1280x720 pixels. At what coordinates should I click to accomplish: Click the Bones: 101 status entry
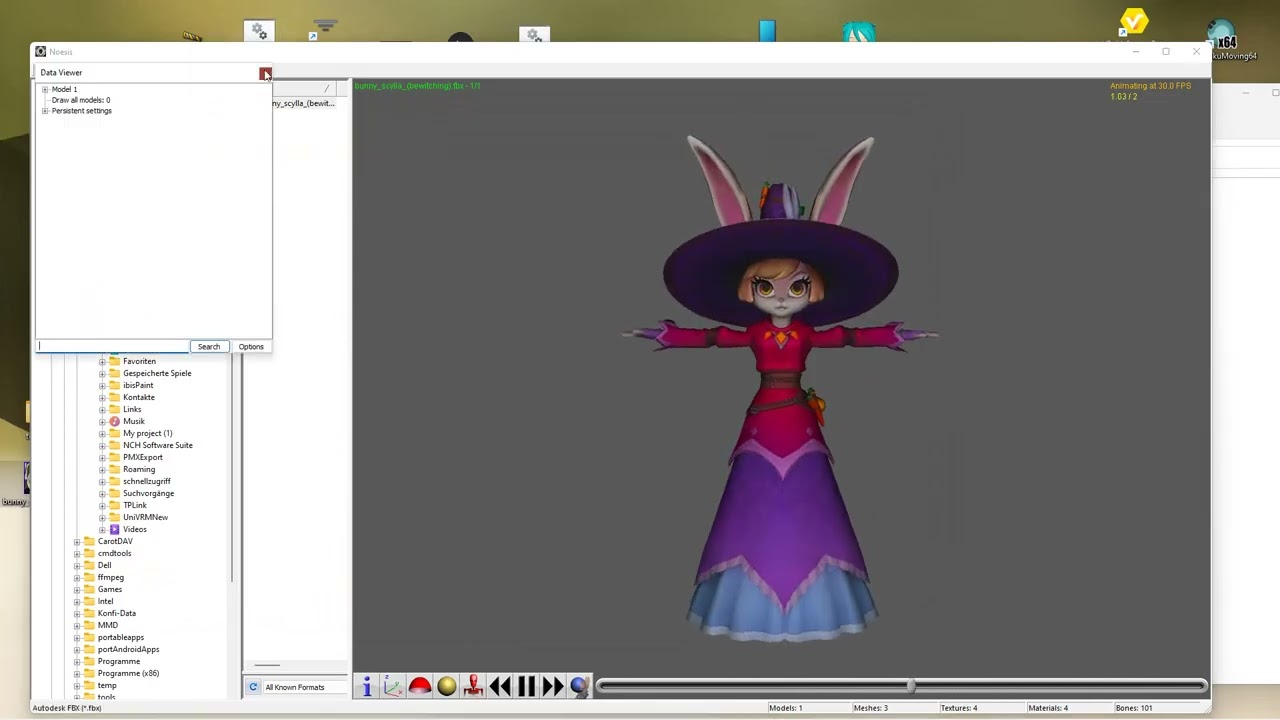pyautogui.click(x=1134, y=708)
